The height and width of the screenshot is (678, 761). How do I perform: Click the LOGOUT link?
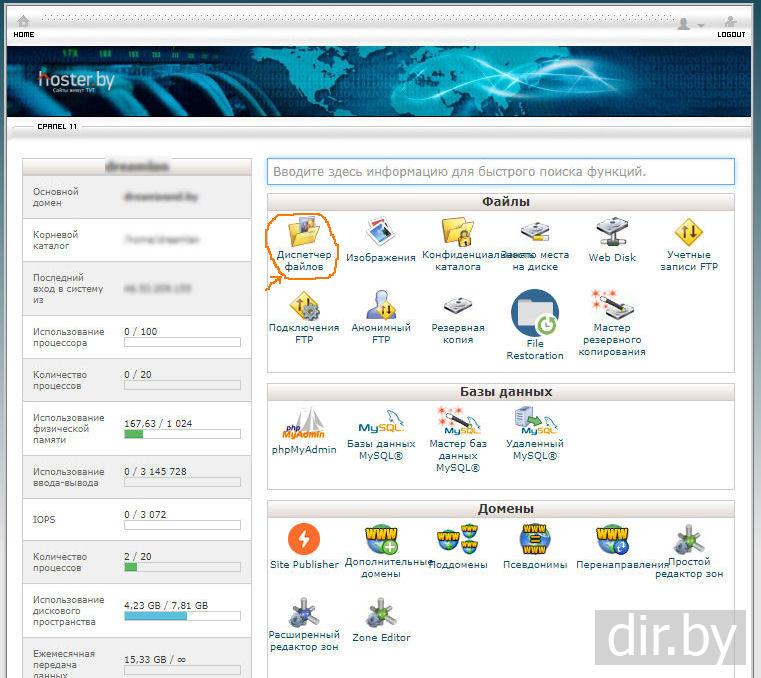[x=731, y=34]
